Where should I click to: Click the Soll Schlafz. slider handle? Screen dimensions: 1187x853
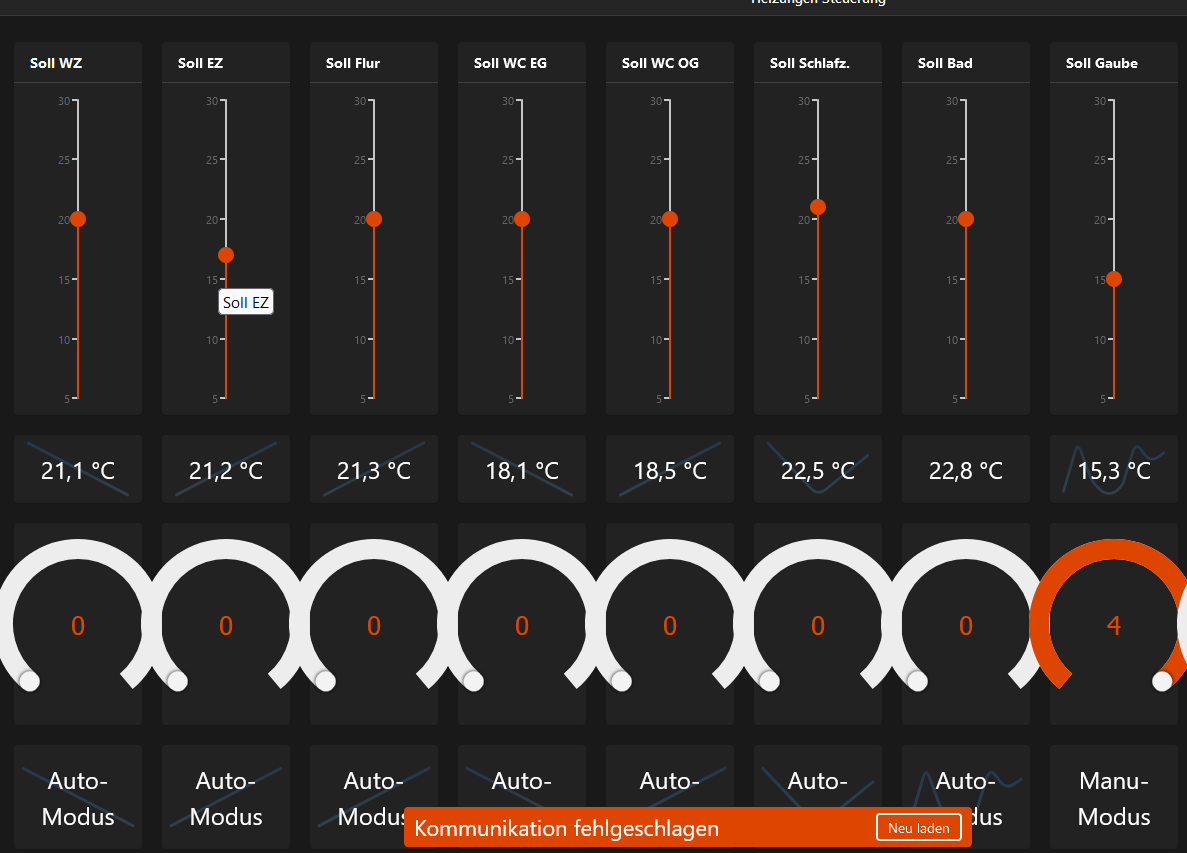(818, 207)
